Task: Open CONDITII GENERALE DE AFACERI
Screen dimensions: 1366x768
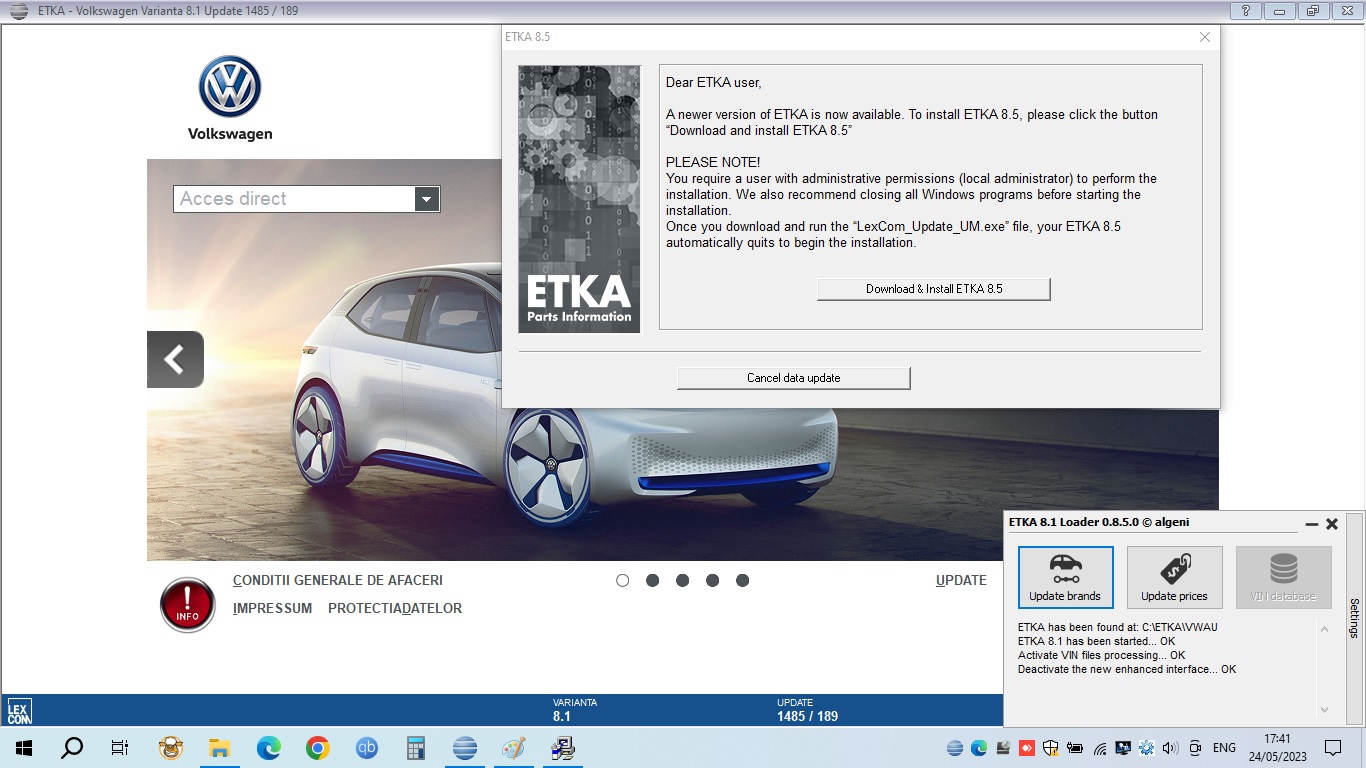Action: [338, 580]
